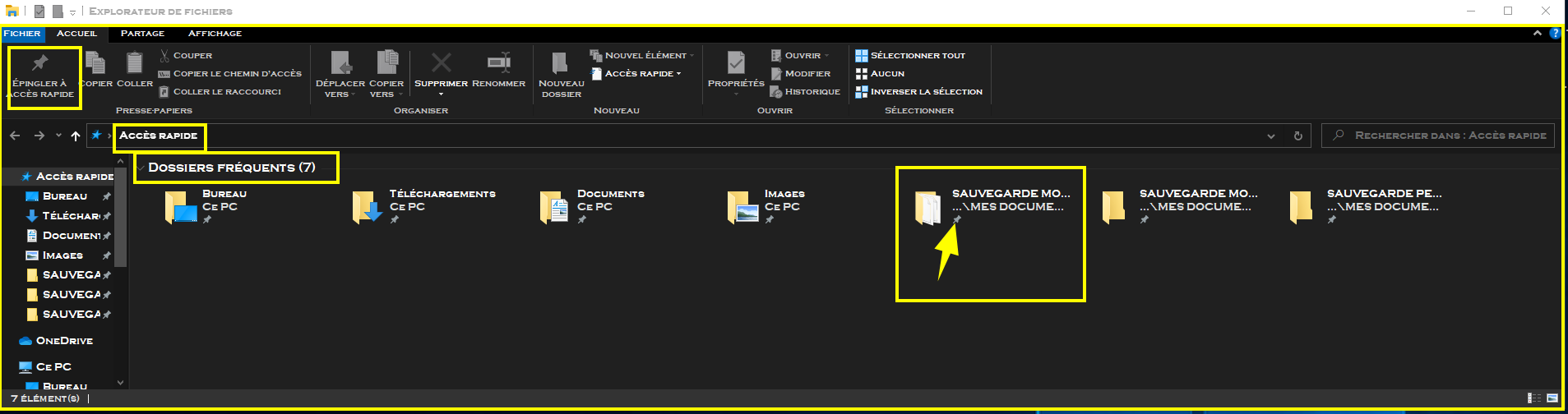Click the refresh icon beside address bar
1568x414 pixels.
pos(1298,136)
